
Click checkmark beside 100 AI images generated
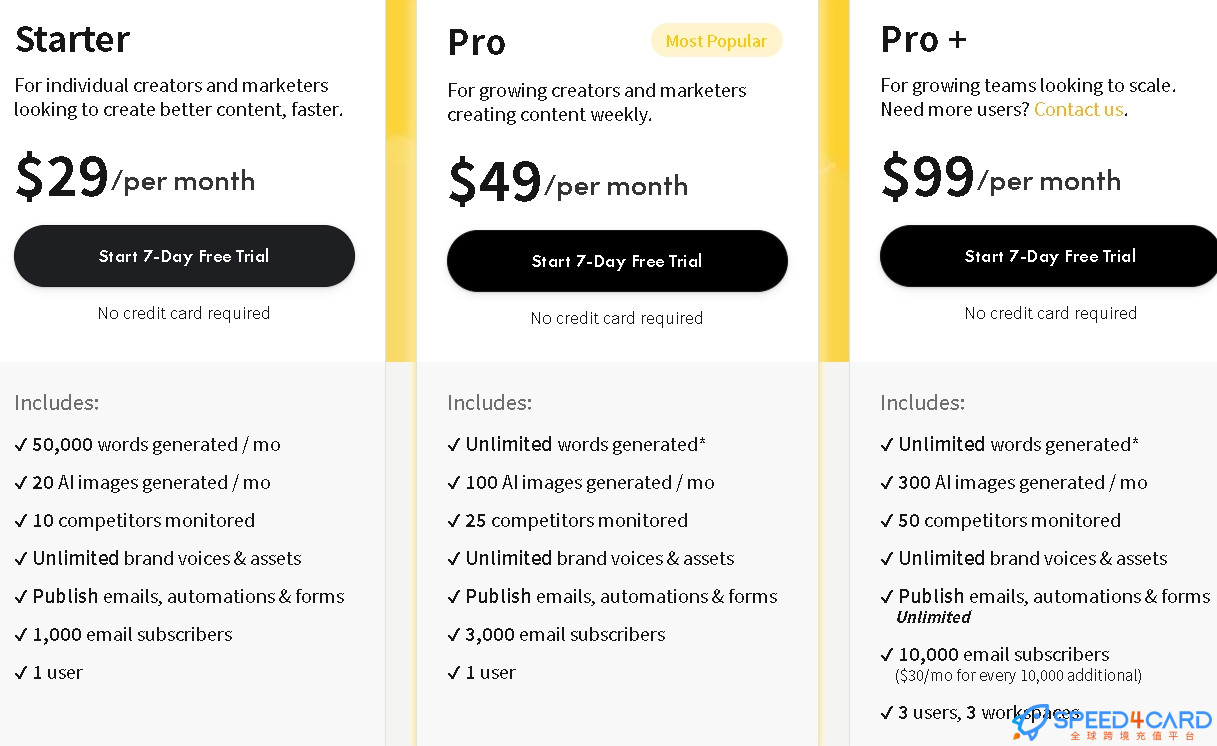click(454, 483)
